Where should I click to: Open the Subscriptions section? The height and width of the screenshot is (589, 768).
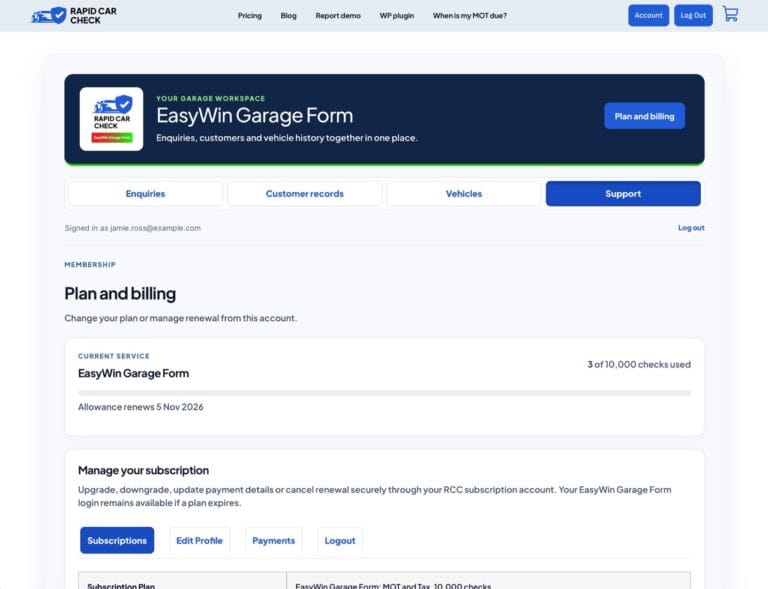(117, 540)
